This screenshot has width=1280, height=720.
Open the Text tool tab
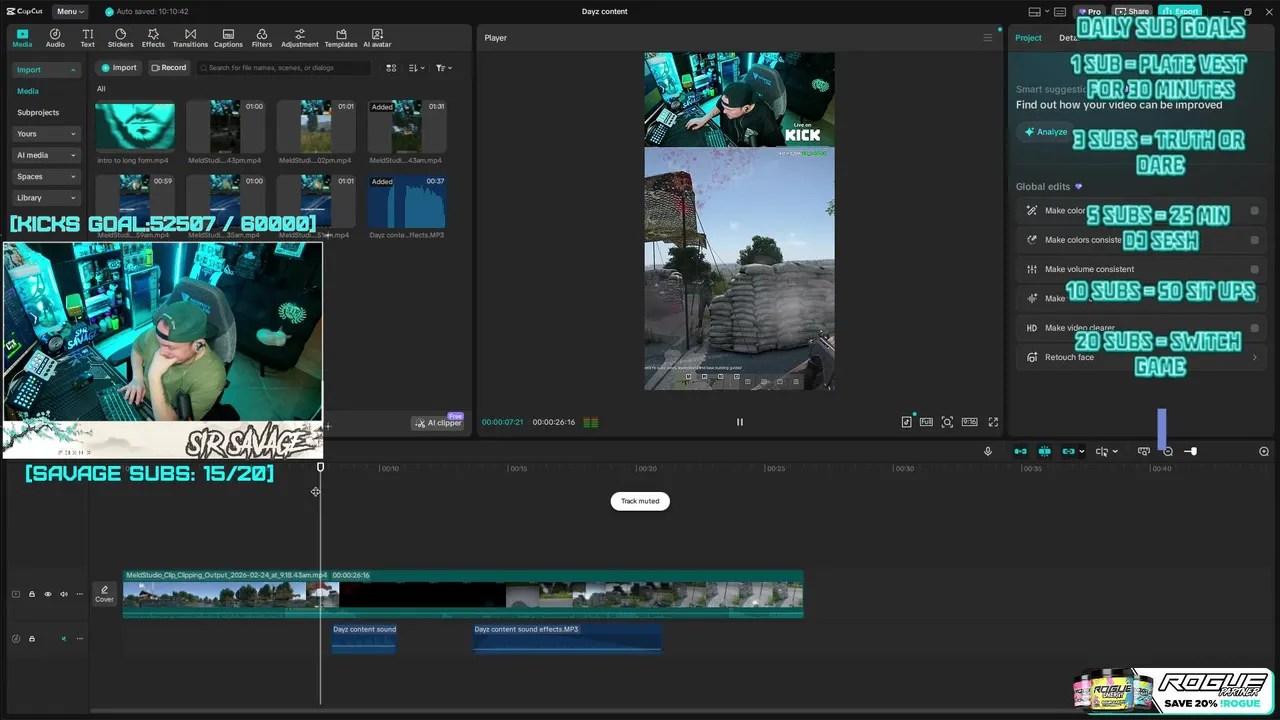pyautogui.click(x=88, y=38)
